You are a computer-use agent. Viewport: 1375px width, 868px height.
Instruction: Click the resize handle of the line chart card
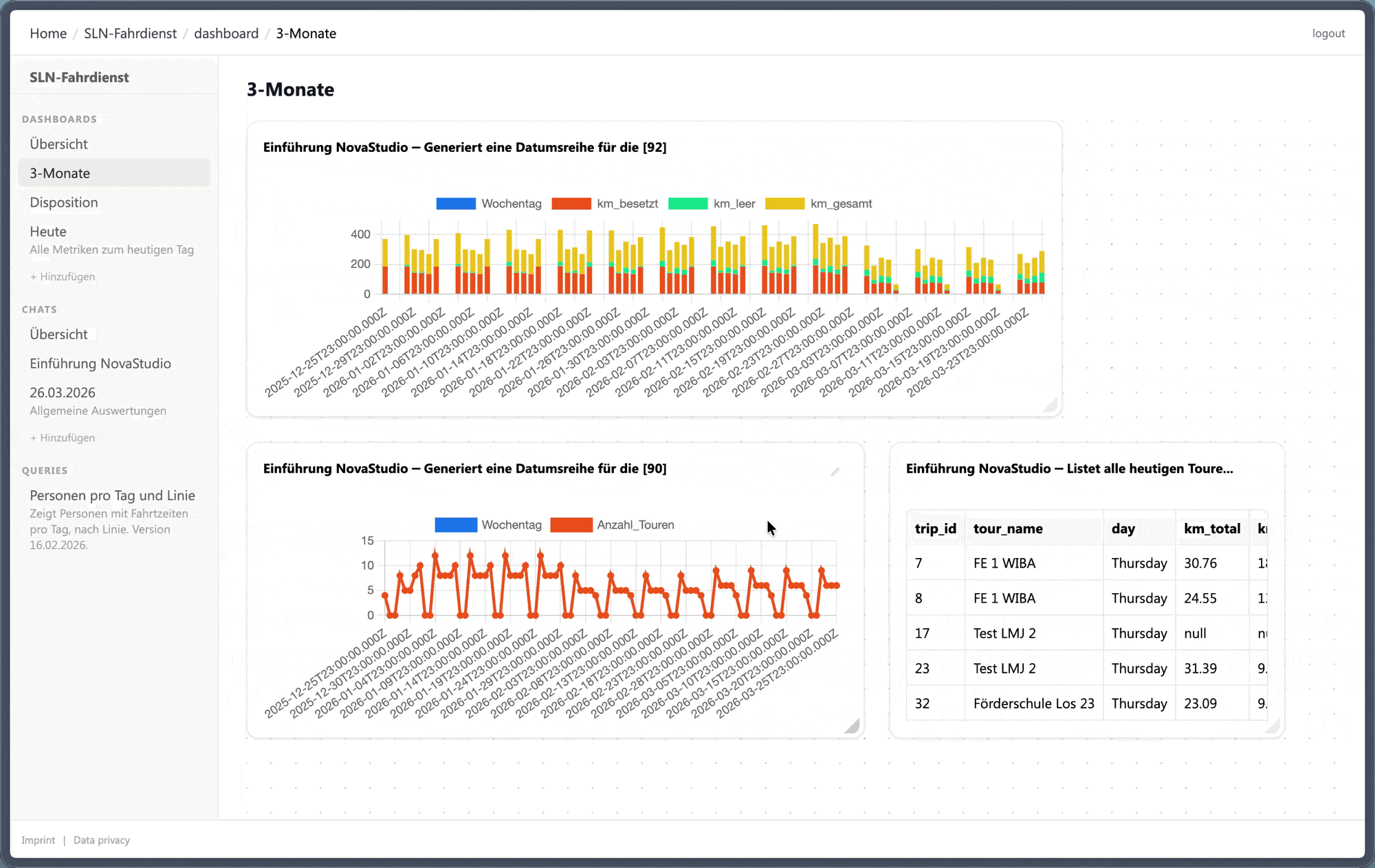(852, 726)
